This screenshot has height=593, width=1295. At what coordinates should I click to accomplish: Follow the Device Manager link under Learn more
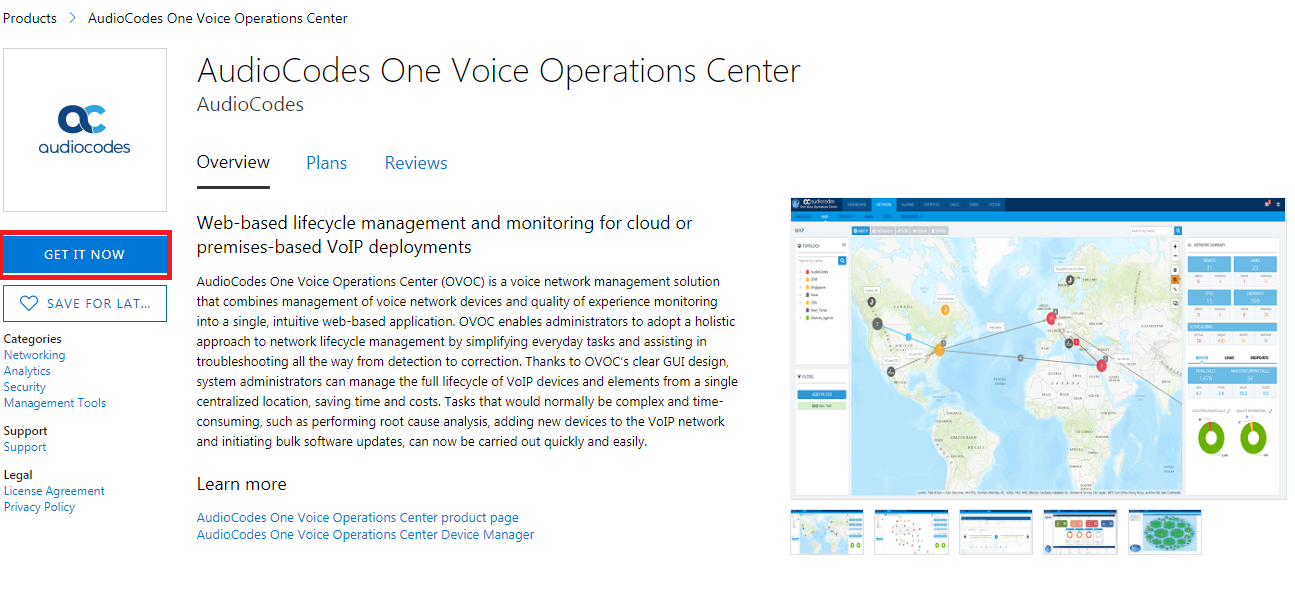click(365, 535)
